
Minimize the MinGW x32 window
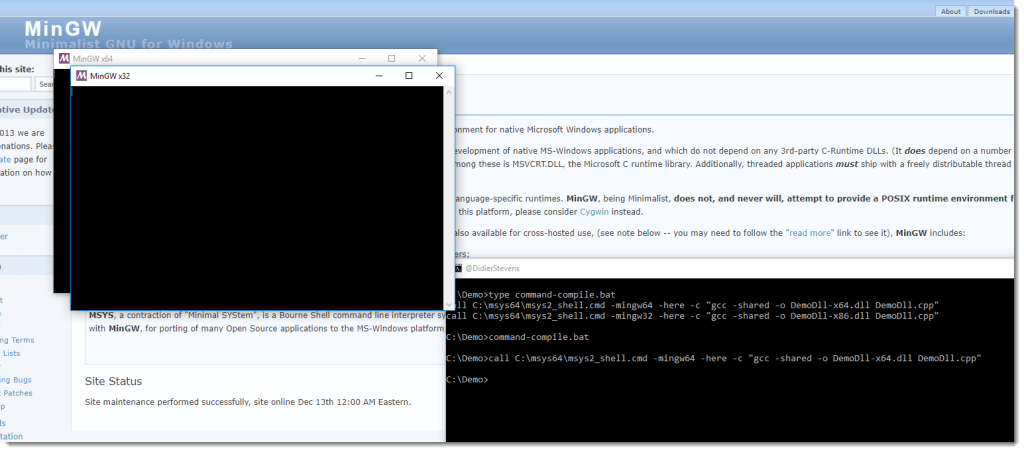tap(379, 76)
